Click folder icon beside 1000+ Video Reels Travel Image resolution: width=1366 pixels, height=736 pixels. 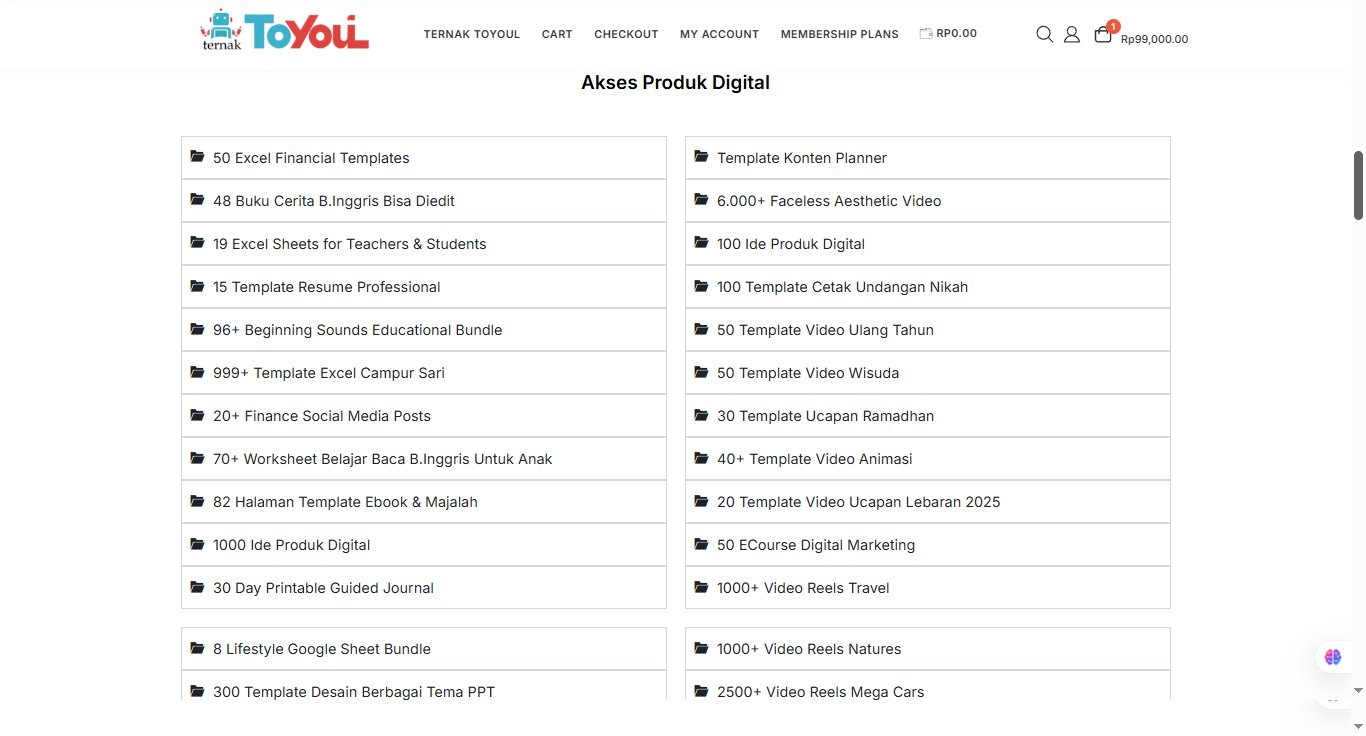click(701, 587)
